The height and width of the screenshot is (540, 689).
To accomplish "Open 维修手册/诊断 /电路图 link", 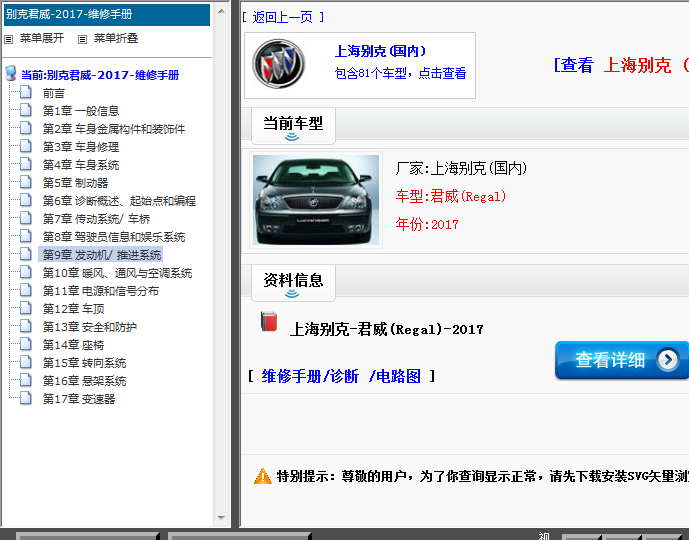I will tap(341, 376).
